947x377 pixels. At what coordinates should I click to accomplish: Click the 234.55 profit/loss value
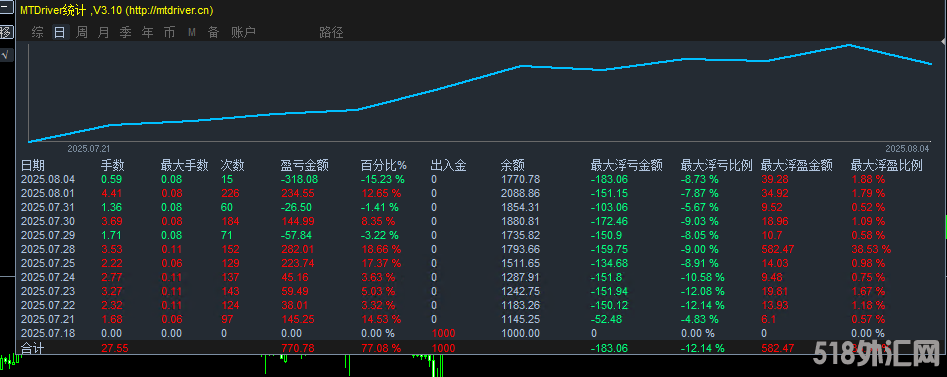click(x=298, y=193)
